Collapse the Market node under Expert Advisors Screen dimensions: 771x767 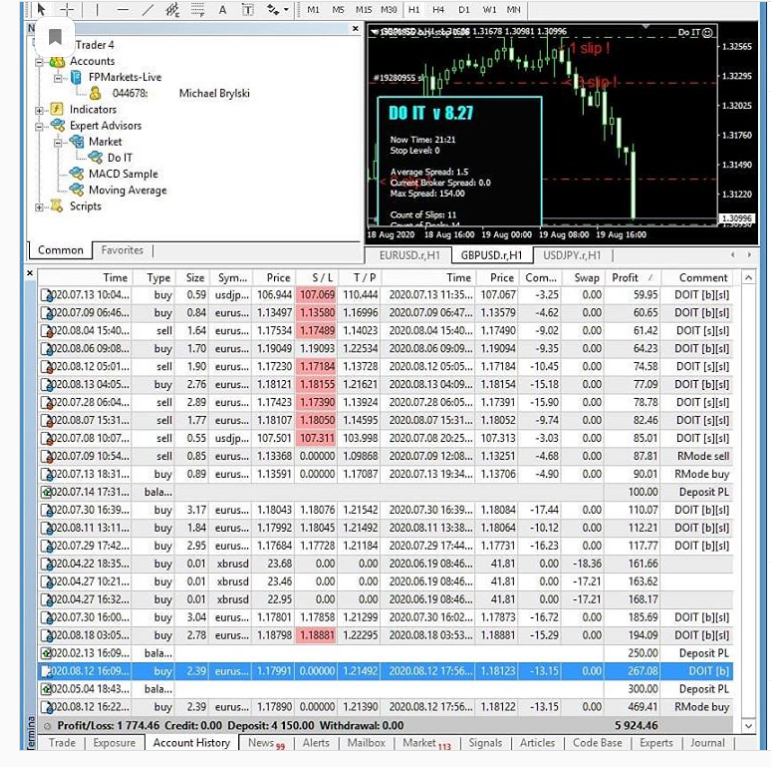58,143
